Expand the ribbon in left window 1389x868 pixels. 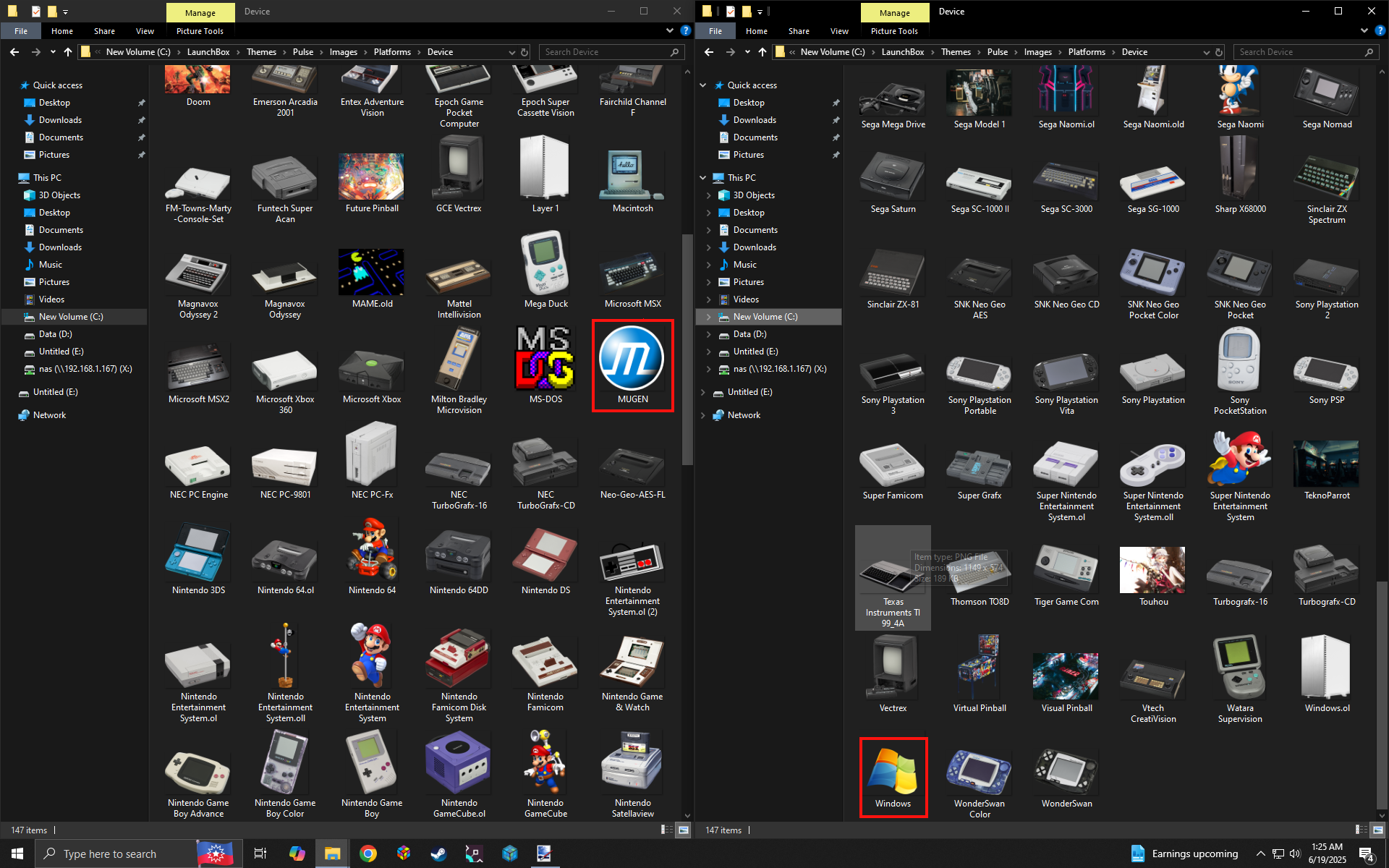(669, 31)
